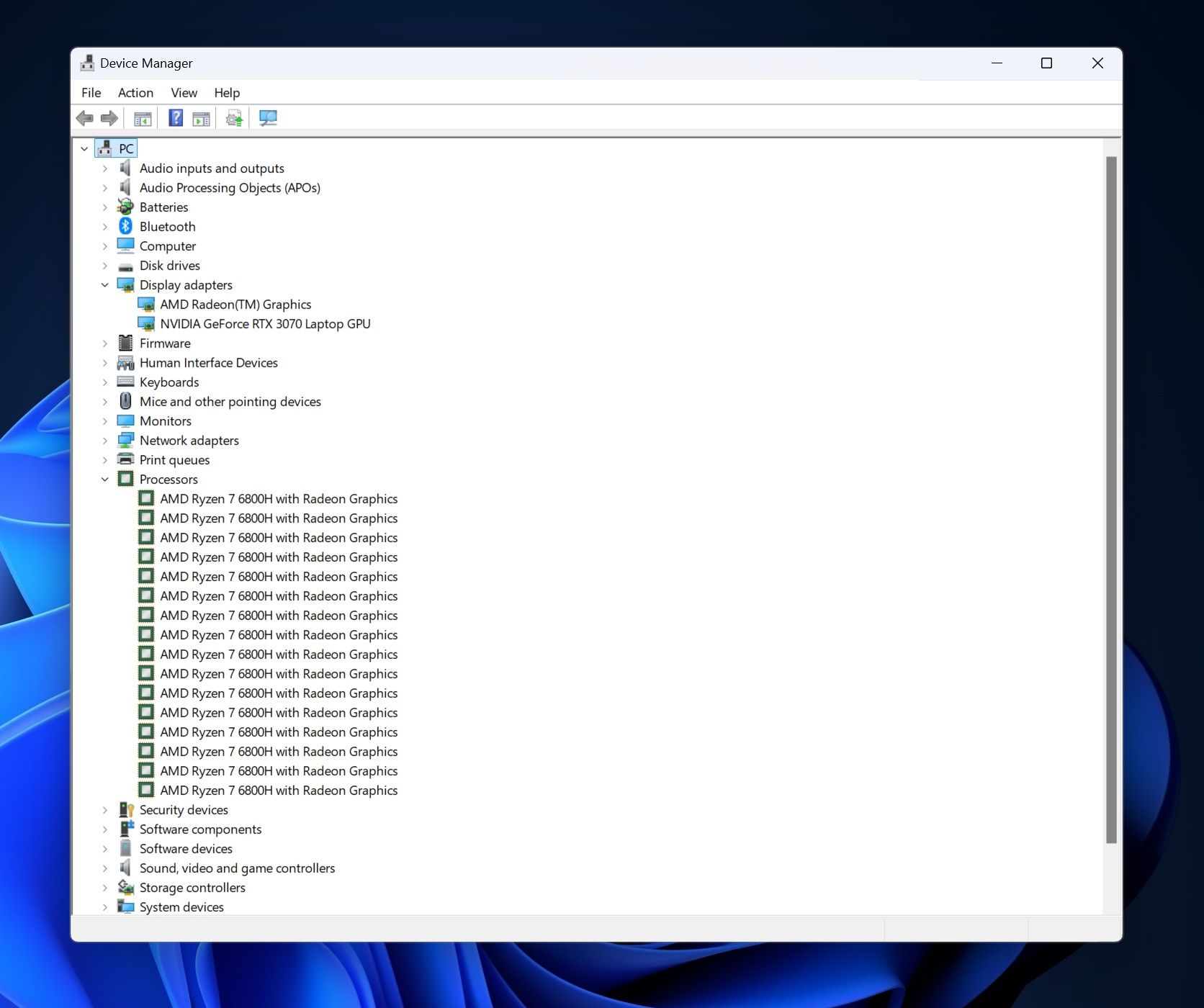Select the Monitors label
1204x1008 pixels.
tap(166, 420)
